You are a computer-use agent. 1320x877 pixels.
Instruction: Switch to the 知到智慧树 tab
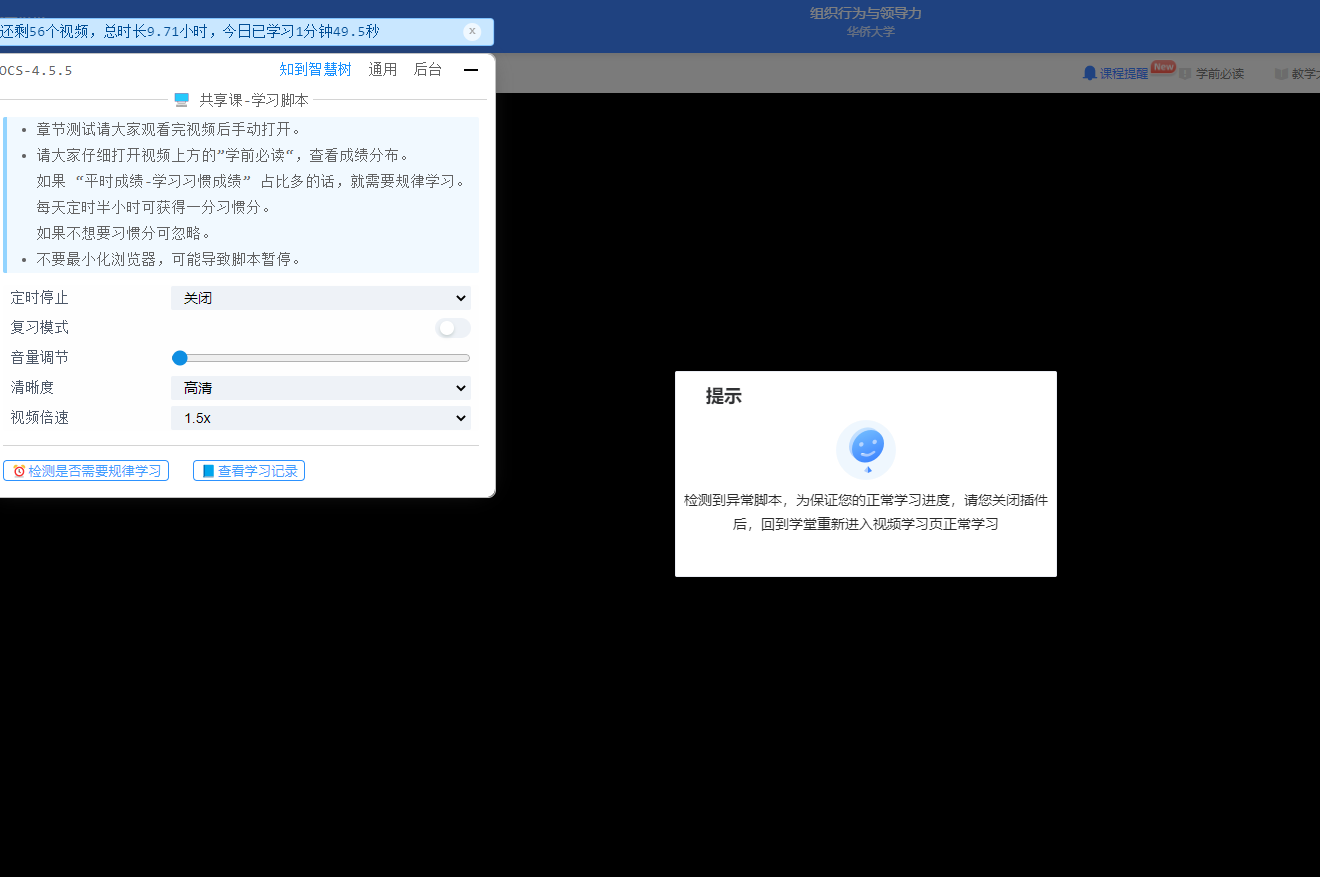pos(315,70)
